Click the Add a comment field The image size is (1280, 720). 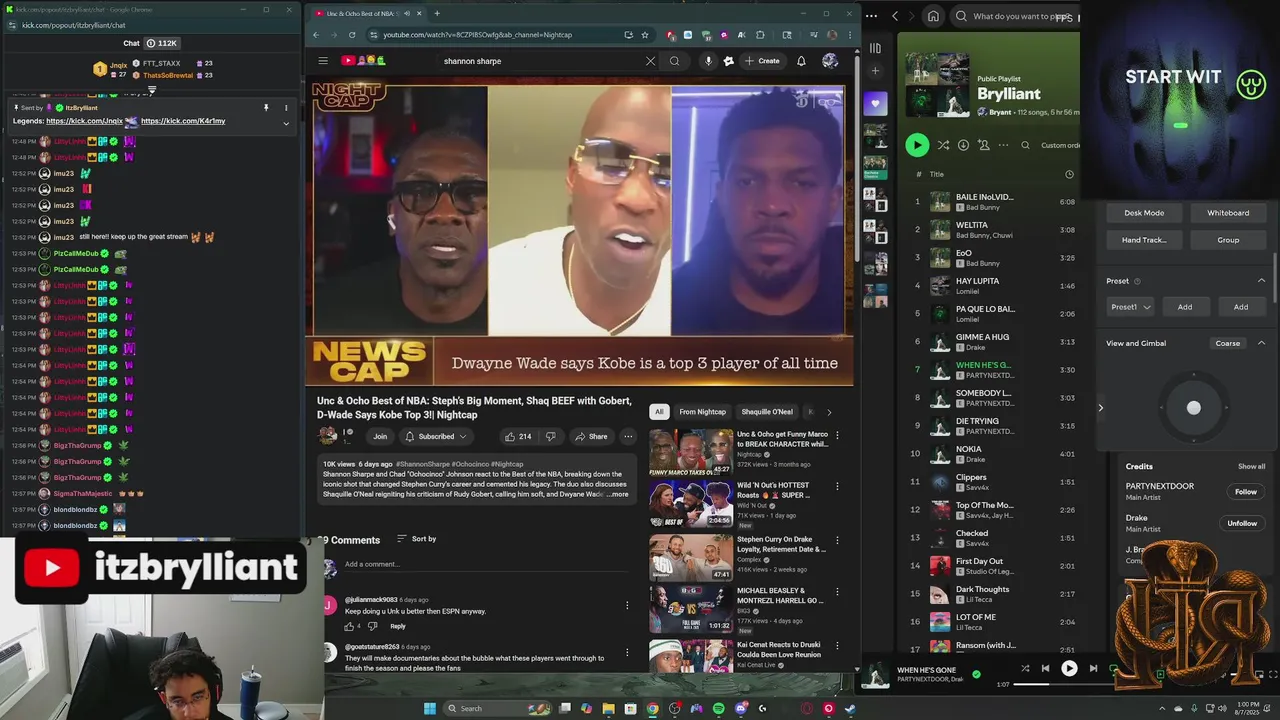point(488,565)
